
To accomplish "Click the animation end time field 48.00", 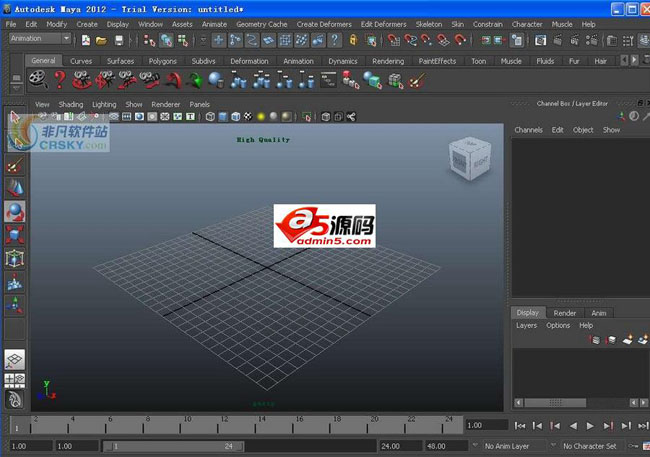I will [x=447, y=446].
